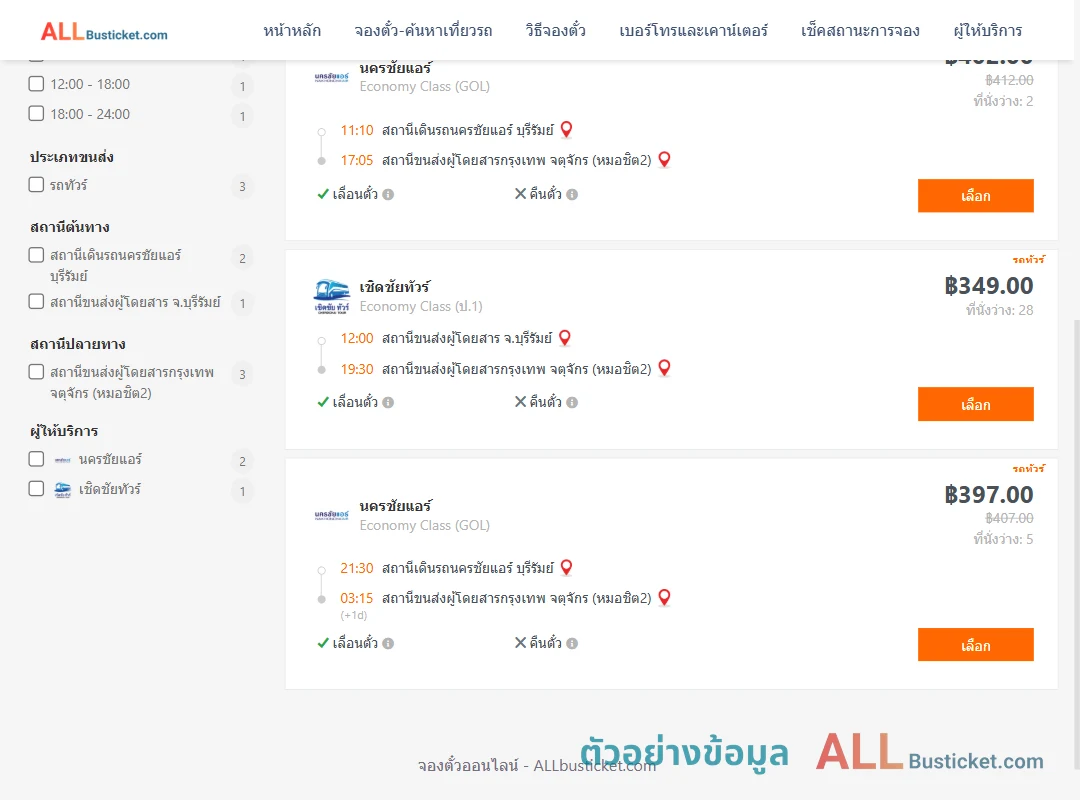The image size is (1080, 800).
Task: Click the ประเภทขนส่ง filter heading
Action: (x=72, y=157)
